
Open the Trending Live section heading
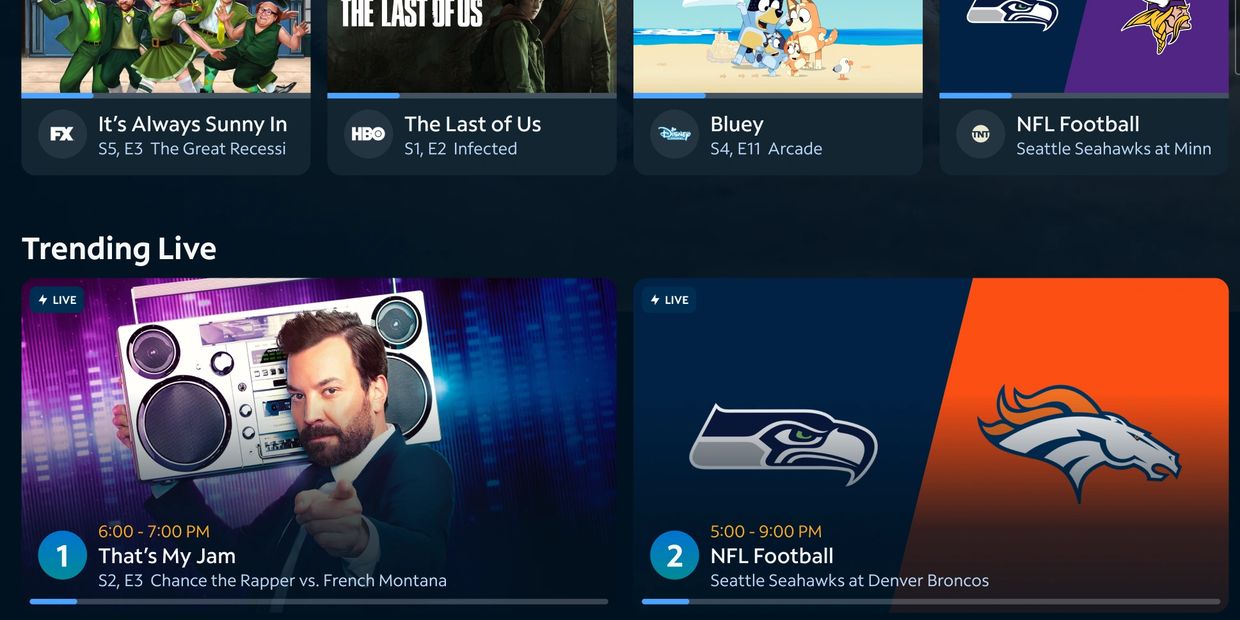(x=119, y=248)
